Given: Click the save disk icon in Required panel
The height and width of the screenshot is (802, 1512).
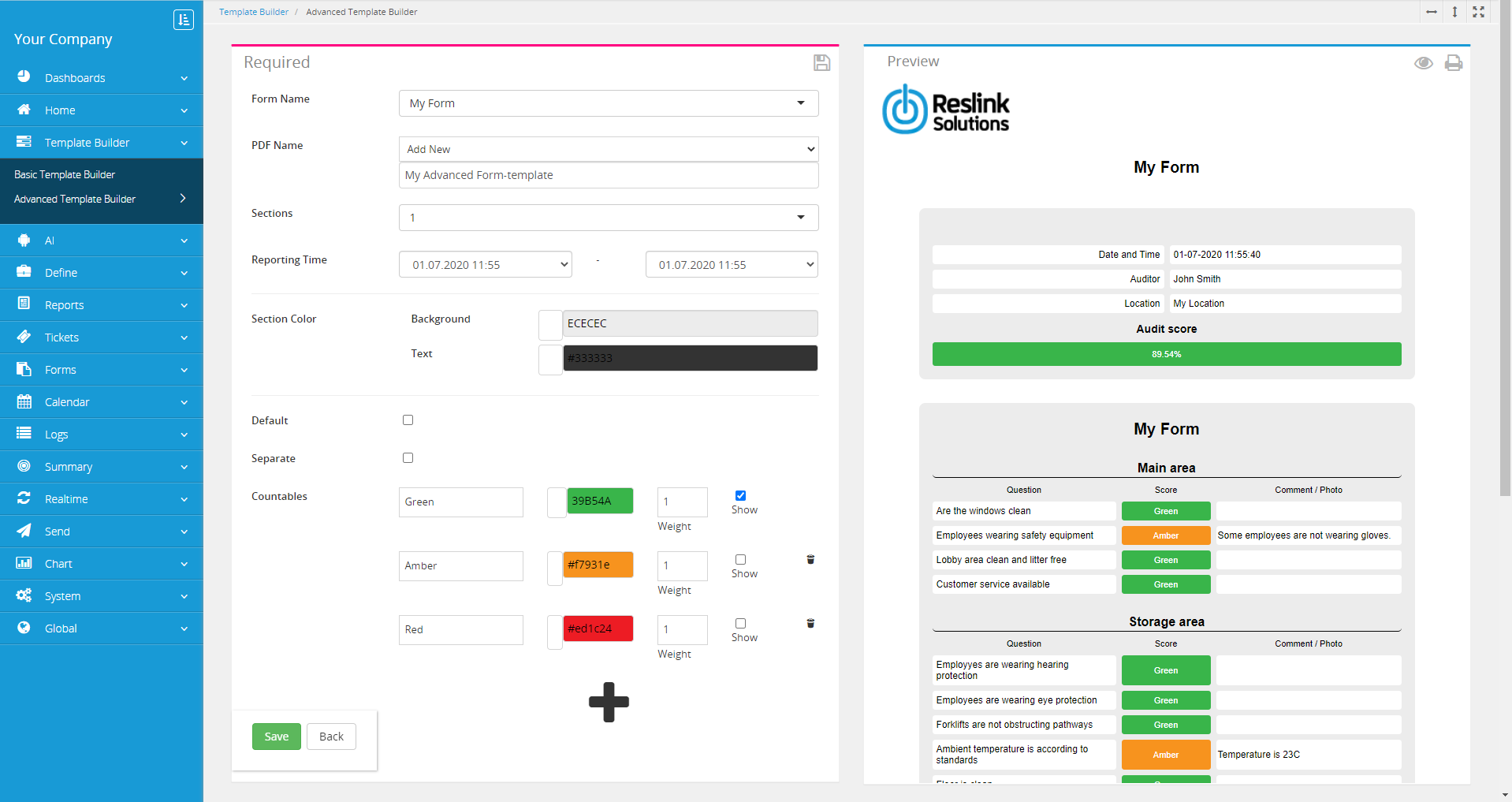Looking at the screenshot, I should [x=821, y=63].
